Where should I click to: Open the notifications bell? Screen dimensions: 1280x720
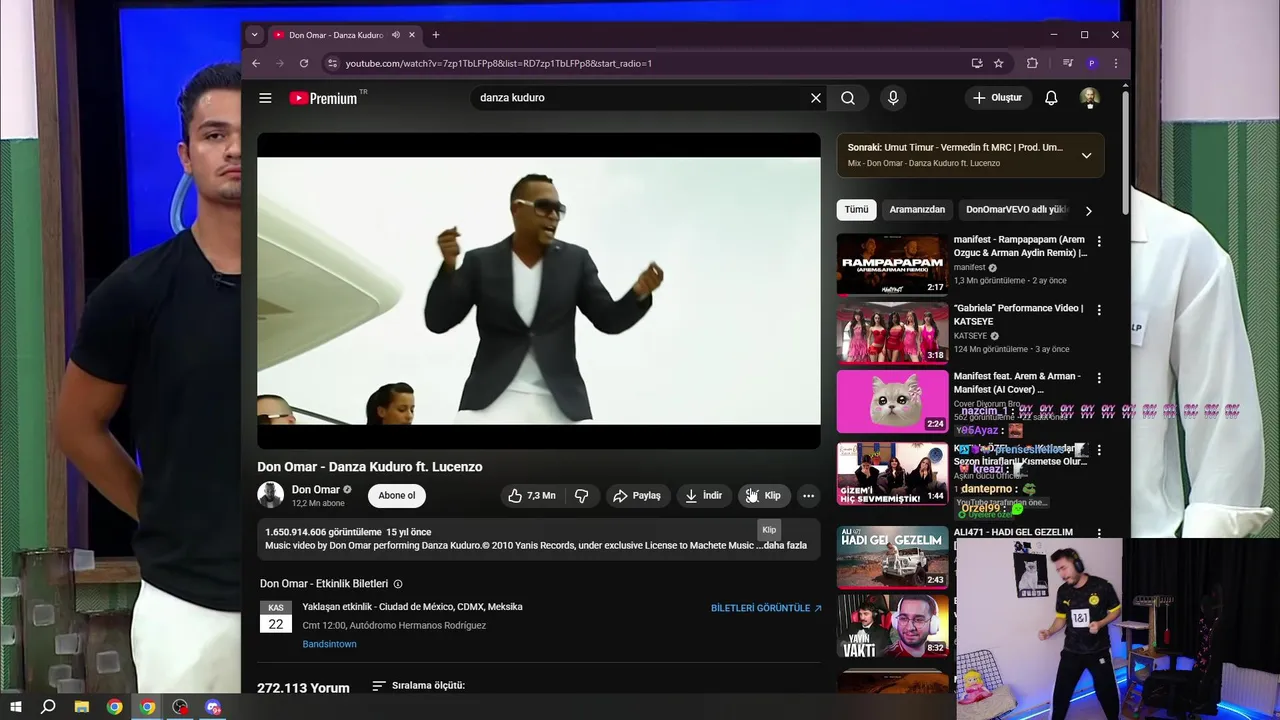click(x=1051, y=98)
